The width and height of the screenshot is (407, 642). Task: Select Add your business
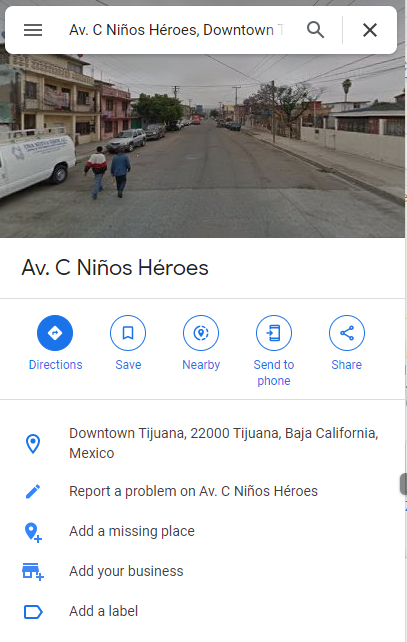[126, 571]
